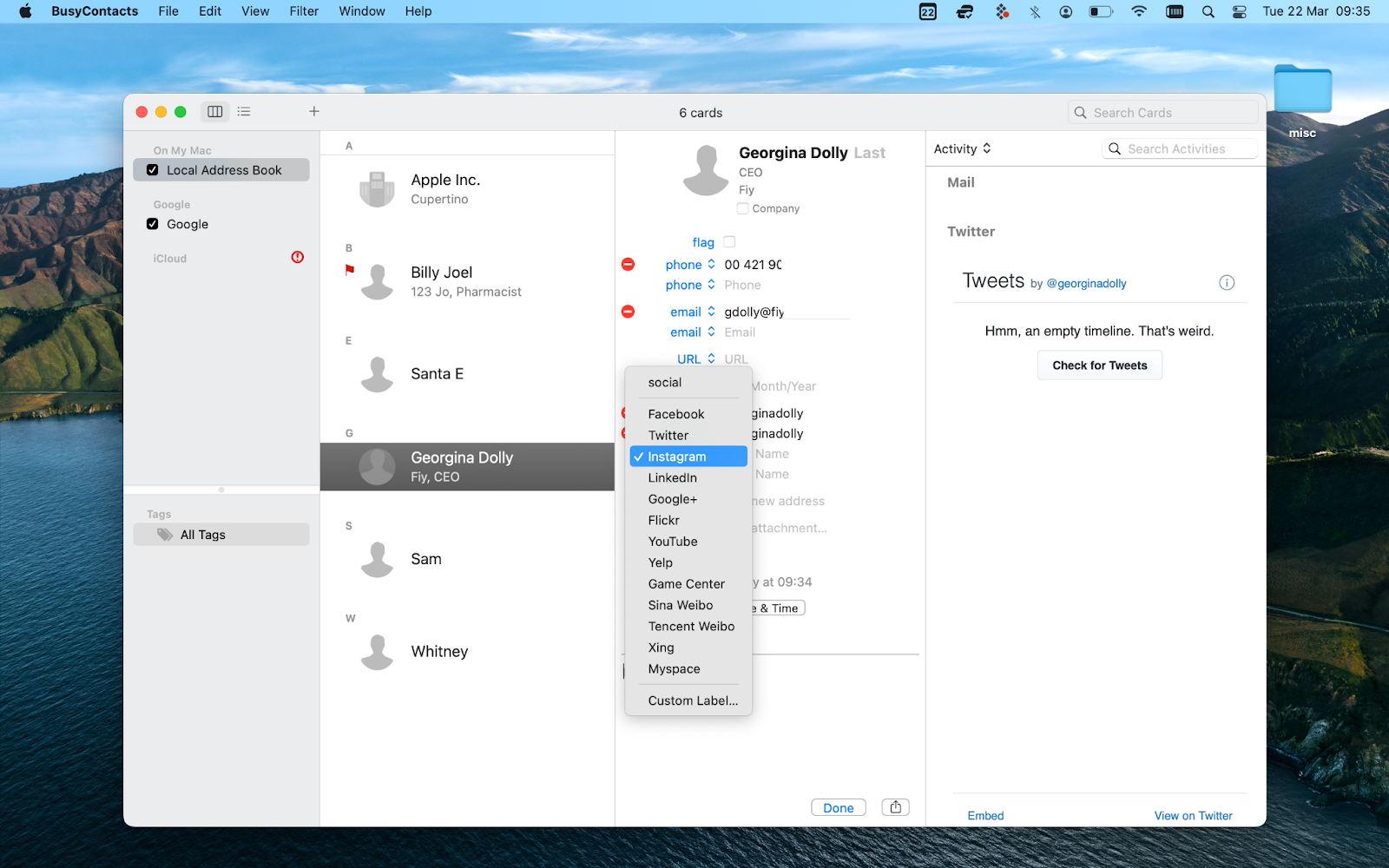Screen dimensions: 1389x868
Task: Click the second Phone placeholder field
Action: (742, 285)
